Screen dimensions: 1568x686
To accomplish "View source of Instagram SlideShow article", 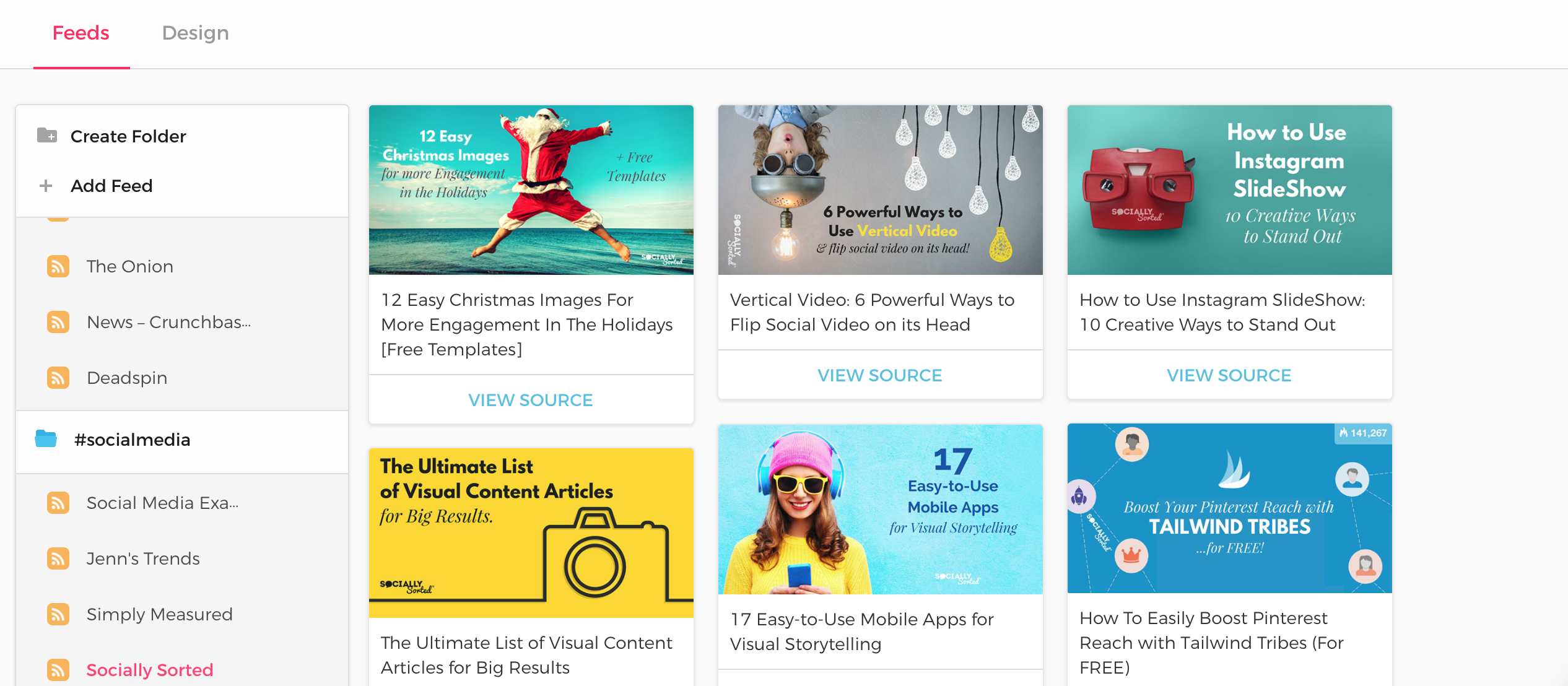I will [1229, 375].
